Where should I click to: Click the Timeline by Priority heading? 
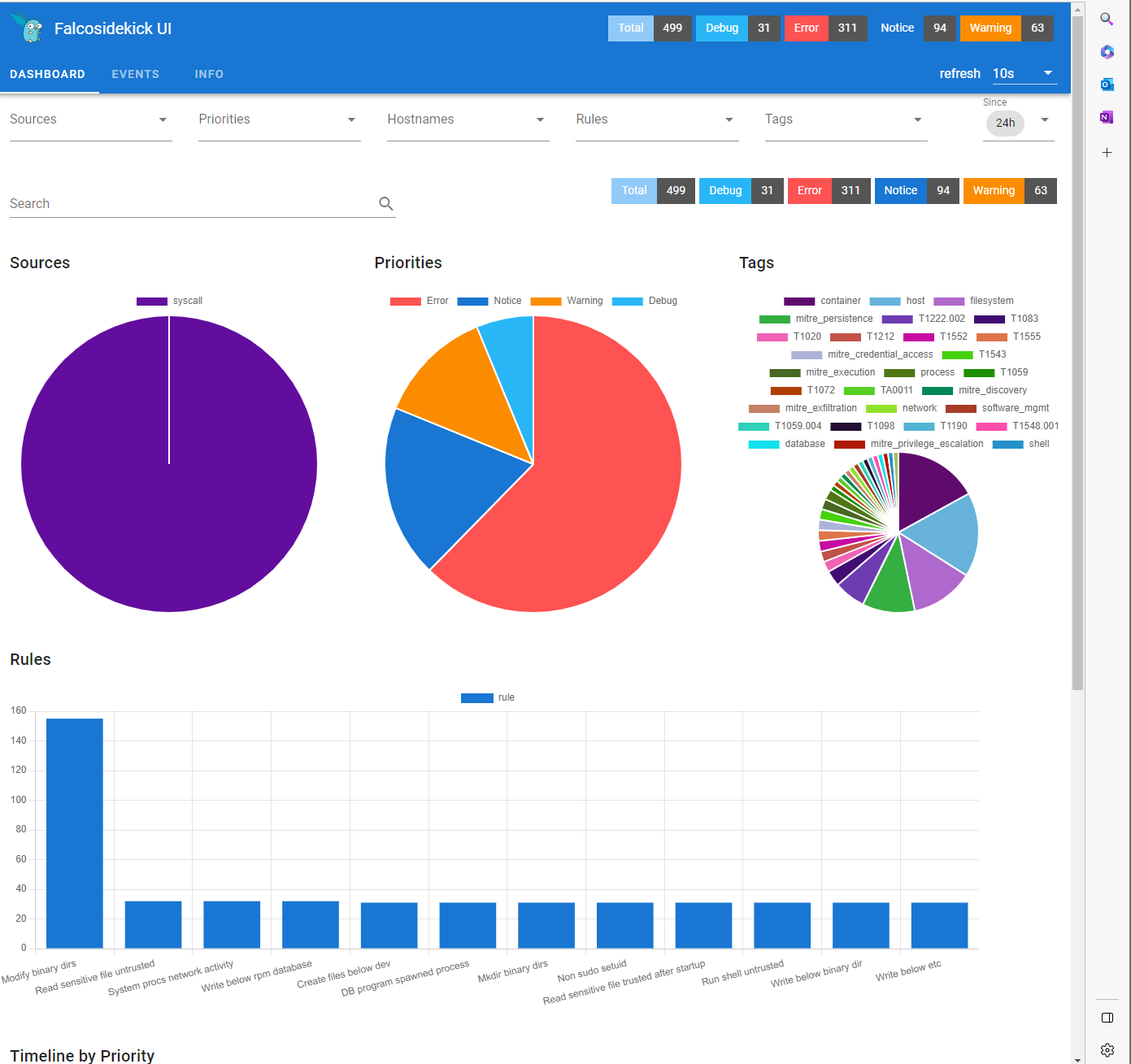(82, 1055)
